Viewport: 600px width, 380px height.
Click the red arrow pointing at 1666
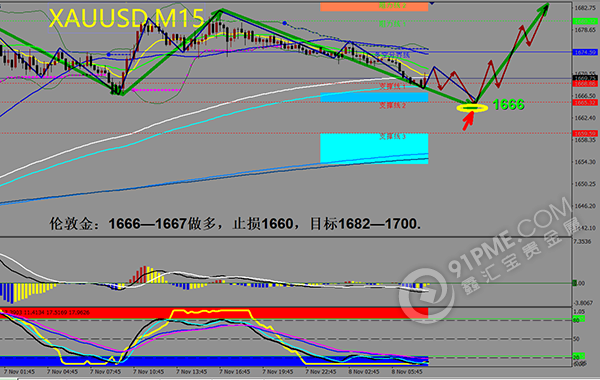468,121
